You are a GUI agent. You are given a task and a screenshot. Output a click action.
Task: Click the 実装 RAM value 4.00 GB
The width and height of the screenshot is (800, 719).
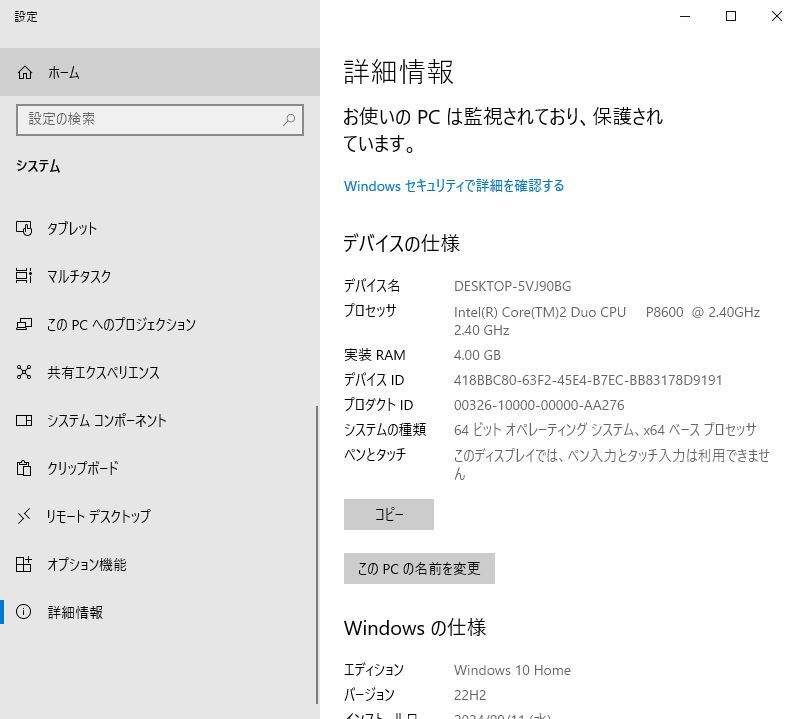(x=477, y=355)
